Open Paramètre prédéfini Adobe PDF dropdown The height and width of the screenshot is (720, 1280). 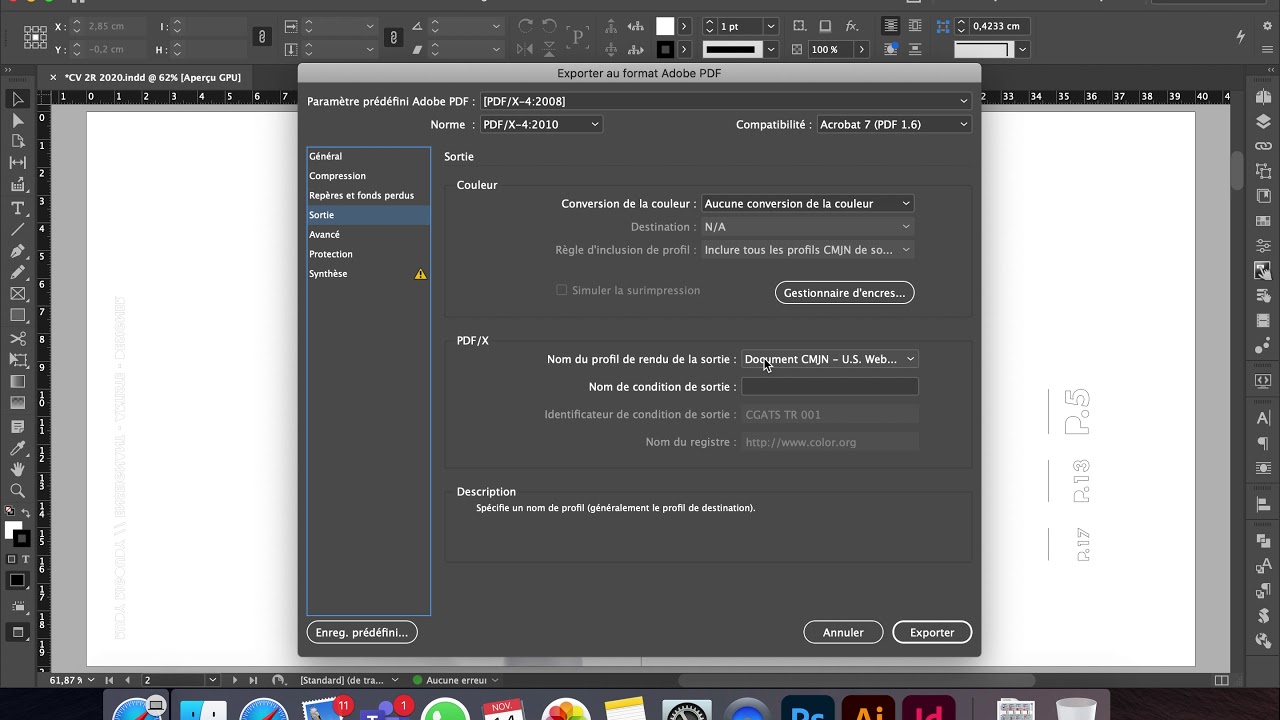pos(725,101)
